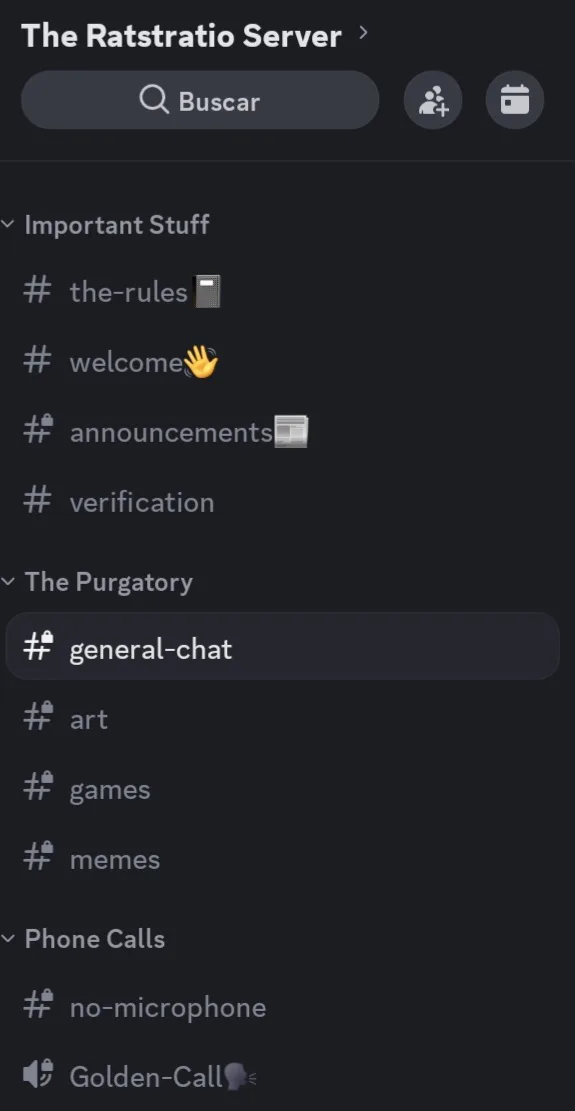Click the locked hash icon beside announcements
575x1111 pixels.
[38, 431]
